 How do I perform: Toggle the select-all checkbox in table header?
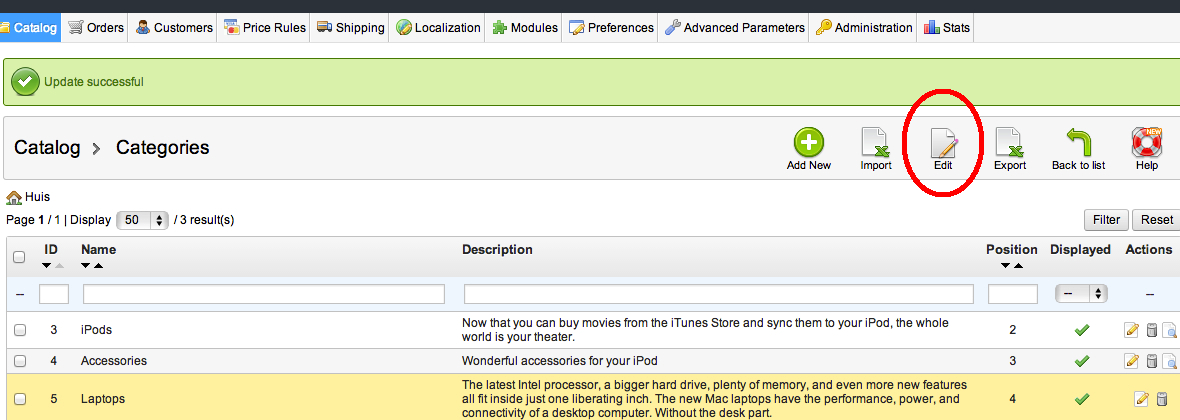(x=19, y=257)
